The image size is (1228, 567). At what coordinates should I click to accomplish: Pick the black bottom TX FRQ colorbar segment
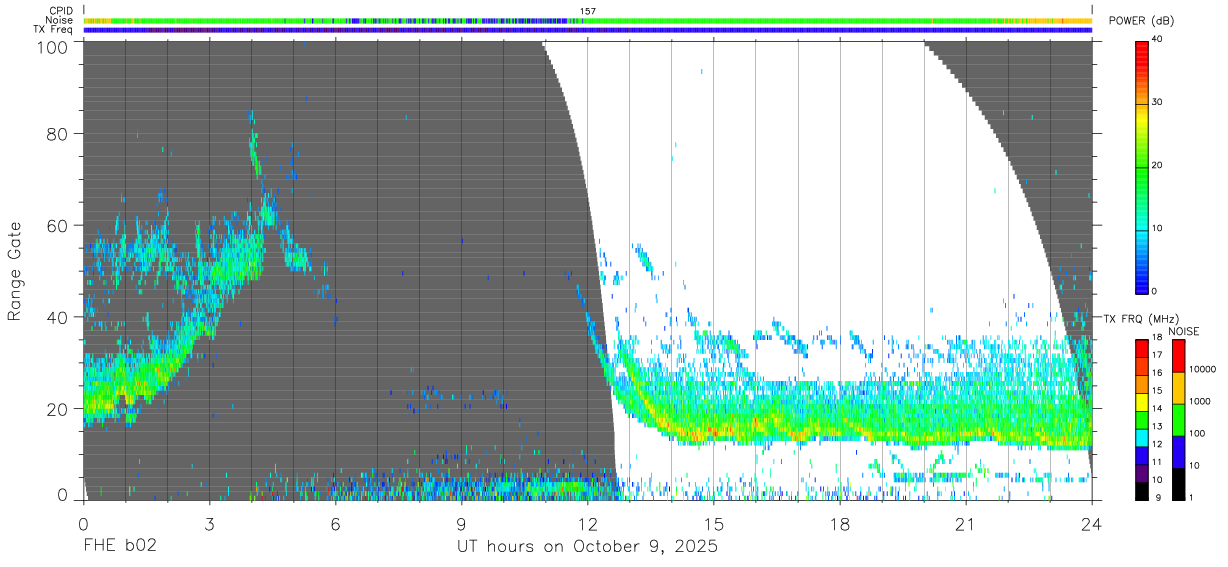point(1142,491)
